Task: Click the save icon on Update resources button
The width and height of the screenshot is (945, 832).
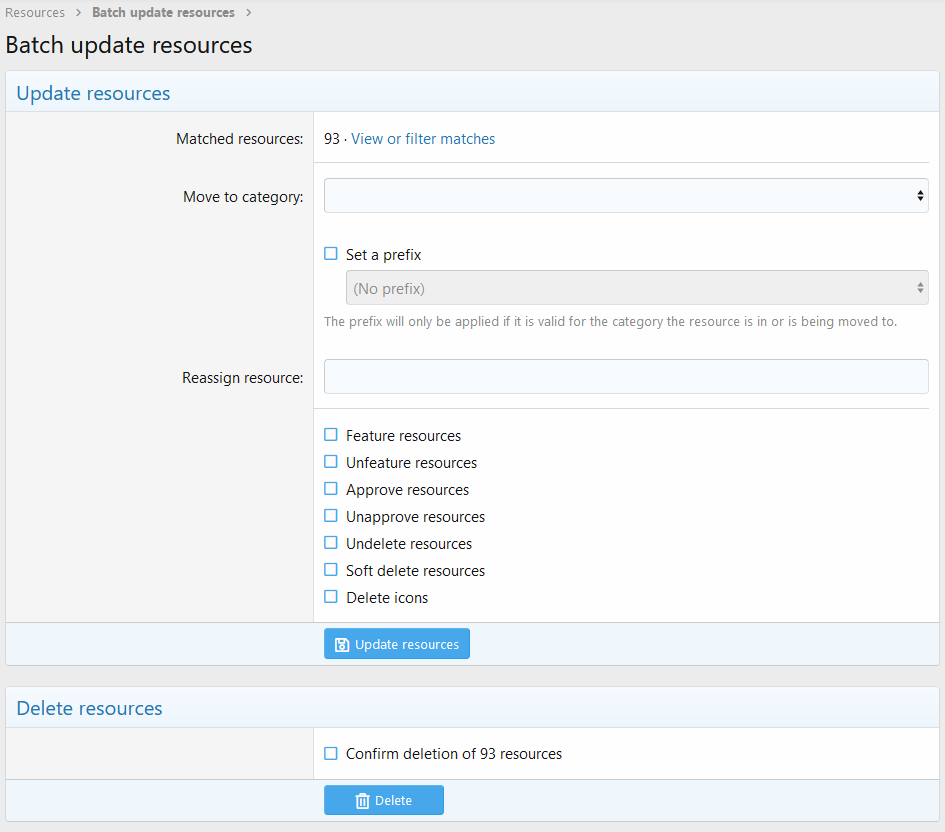Action: 342,645
